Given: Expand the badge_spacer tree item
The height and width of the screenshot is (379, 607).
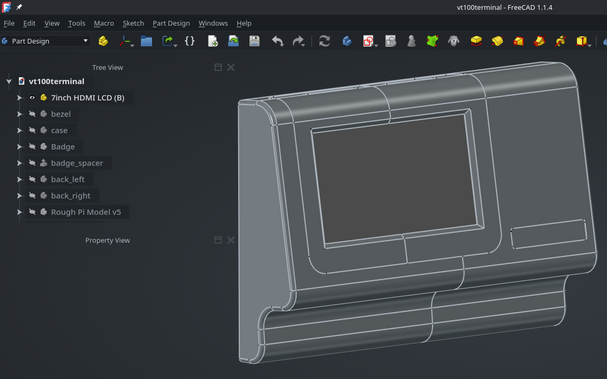Looking at the screenshot, I should tap(19, 163).
